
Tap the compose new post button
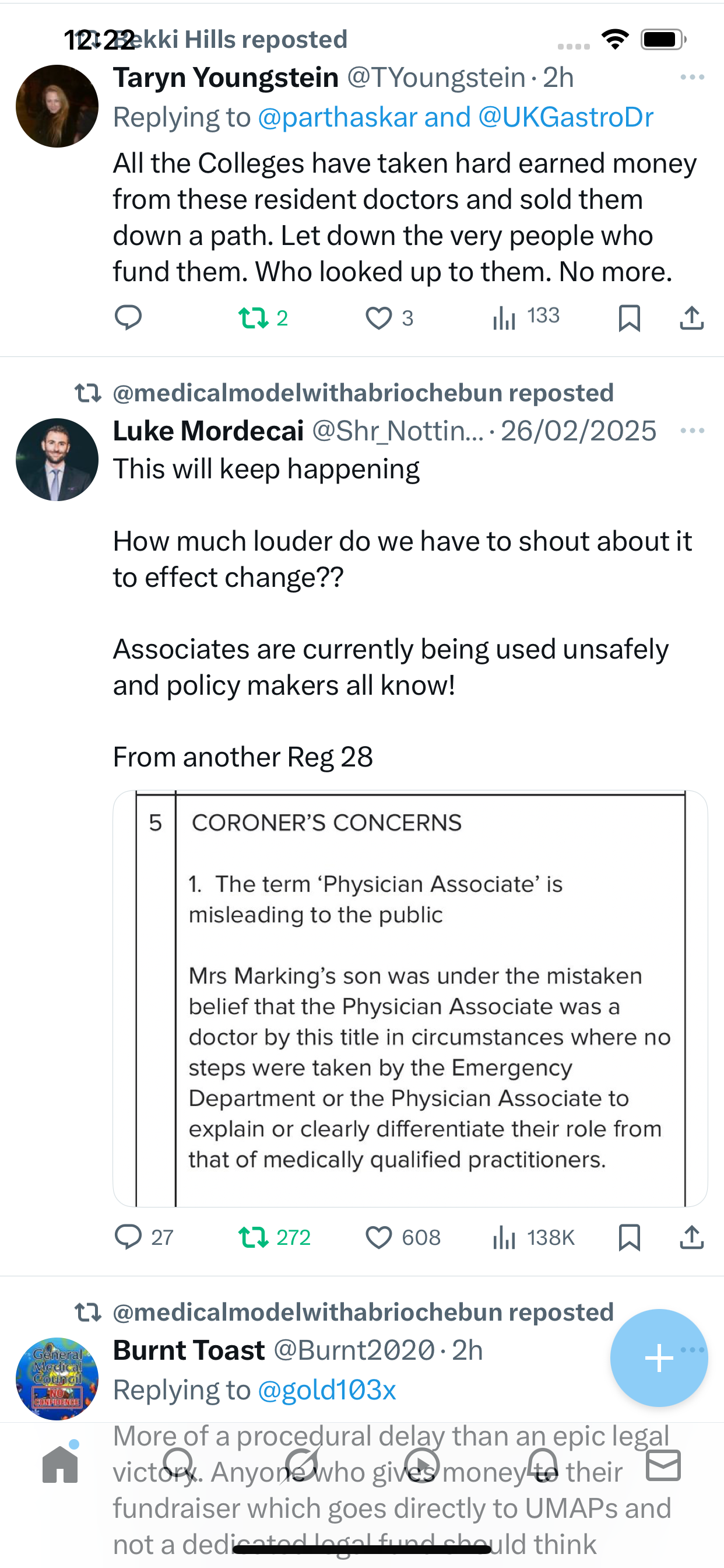click(658, 1358)
